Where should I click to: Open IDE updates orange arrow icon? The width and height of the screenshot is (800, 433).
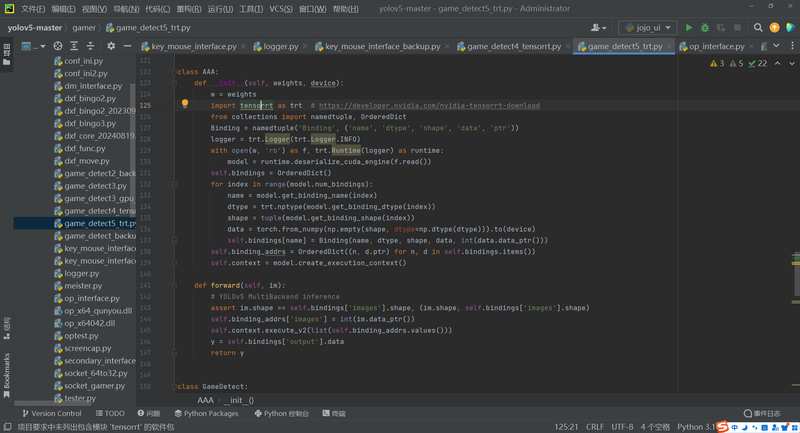pyautogui.click(x=774, y=28)
